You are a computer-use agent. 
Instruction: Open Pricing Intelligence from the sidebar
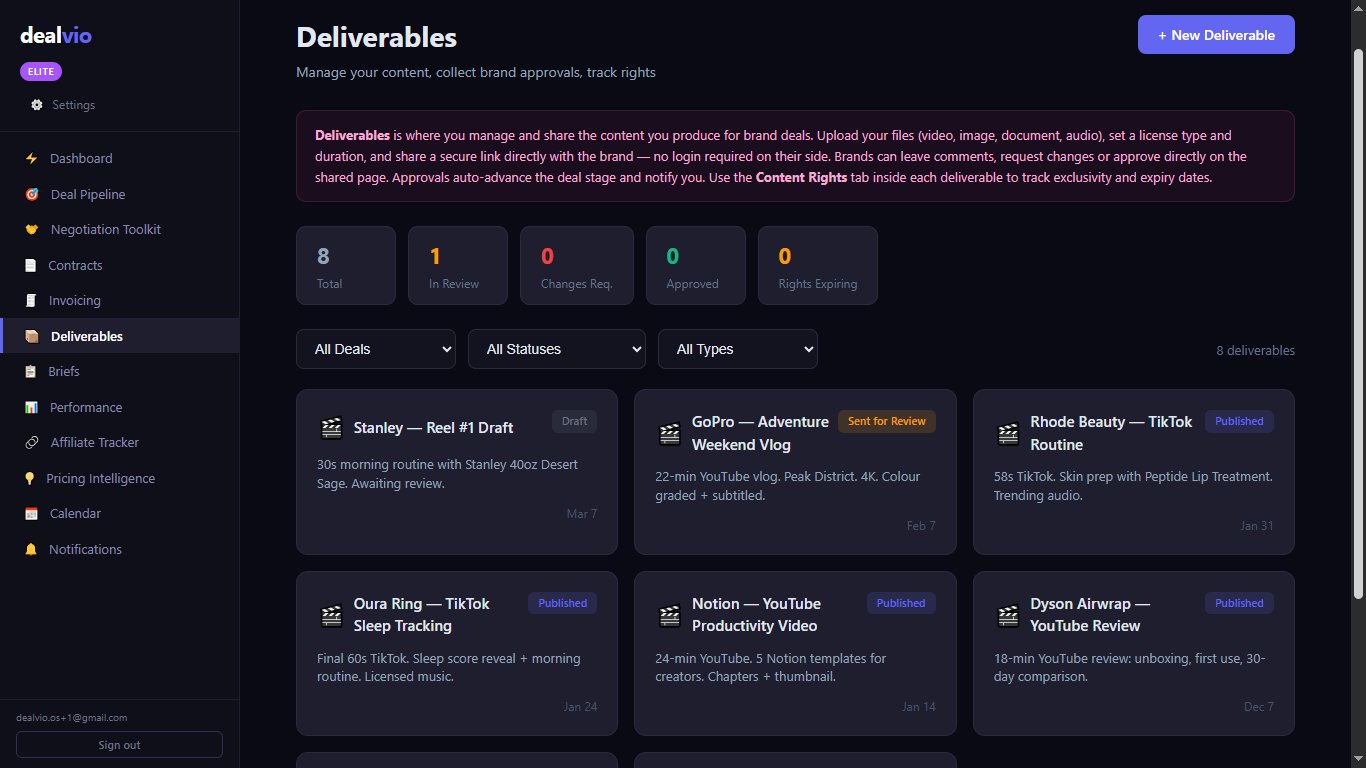coord(102,478)
